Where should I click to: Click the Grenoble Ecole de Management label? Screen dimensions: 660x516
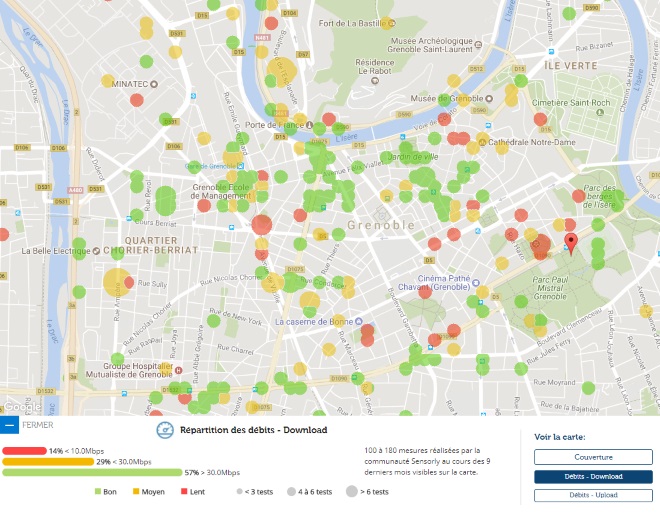click(221, 192)
